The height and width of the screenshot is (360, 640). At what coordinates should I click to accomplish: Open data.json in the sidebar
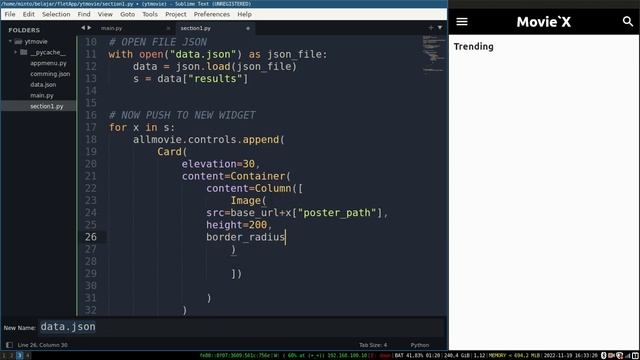43,84
